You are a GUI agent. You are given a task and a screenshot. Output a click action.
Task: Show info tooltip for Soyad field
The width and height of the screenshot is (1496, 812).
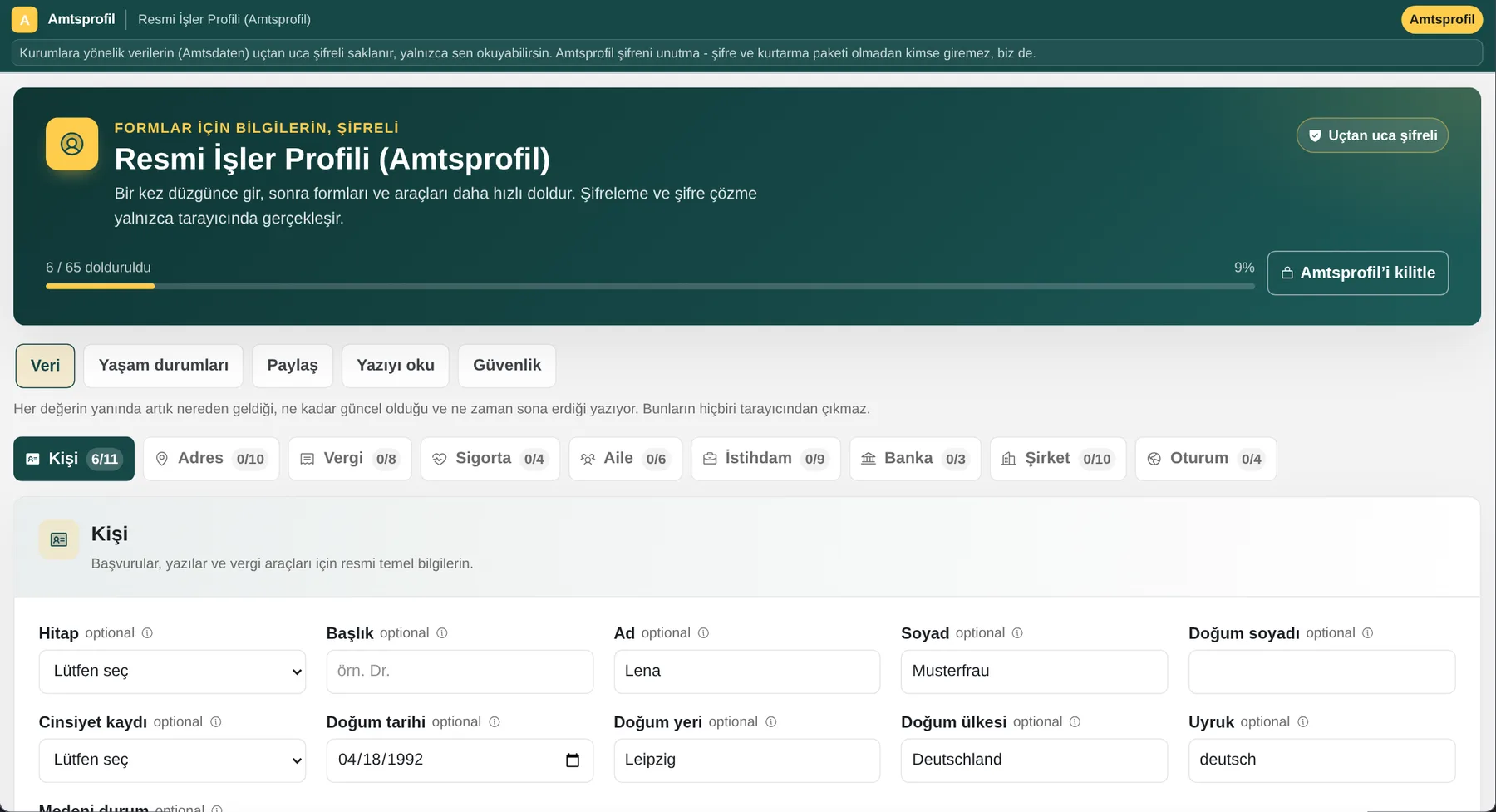(x=1017, y=633)
